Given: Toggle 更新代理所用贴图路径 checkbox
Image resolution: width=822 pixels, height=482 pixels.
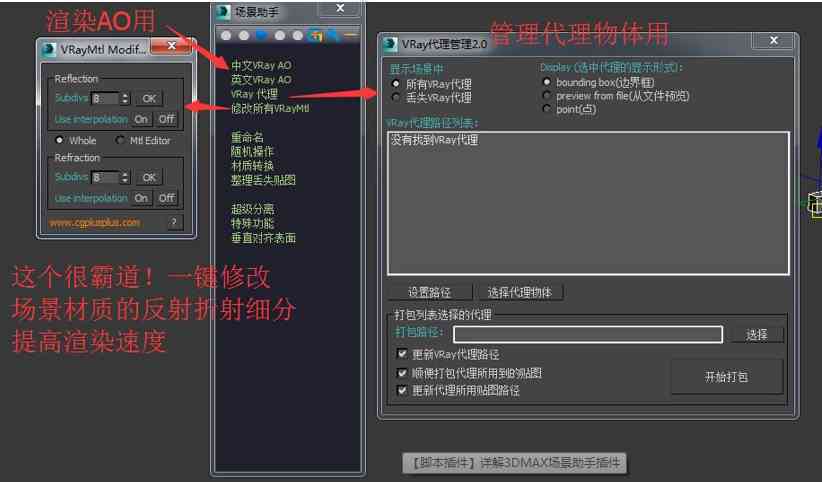Looking at the screenshot, I should tap(402, 390).
